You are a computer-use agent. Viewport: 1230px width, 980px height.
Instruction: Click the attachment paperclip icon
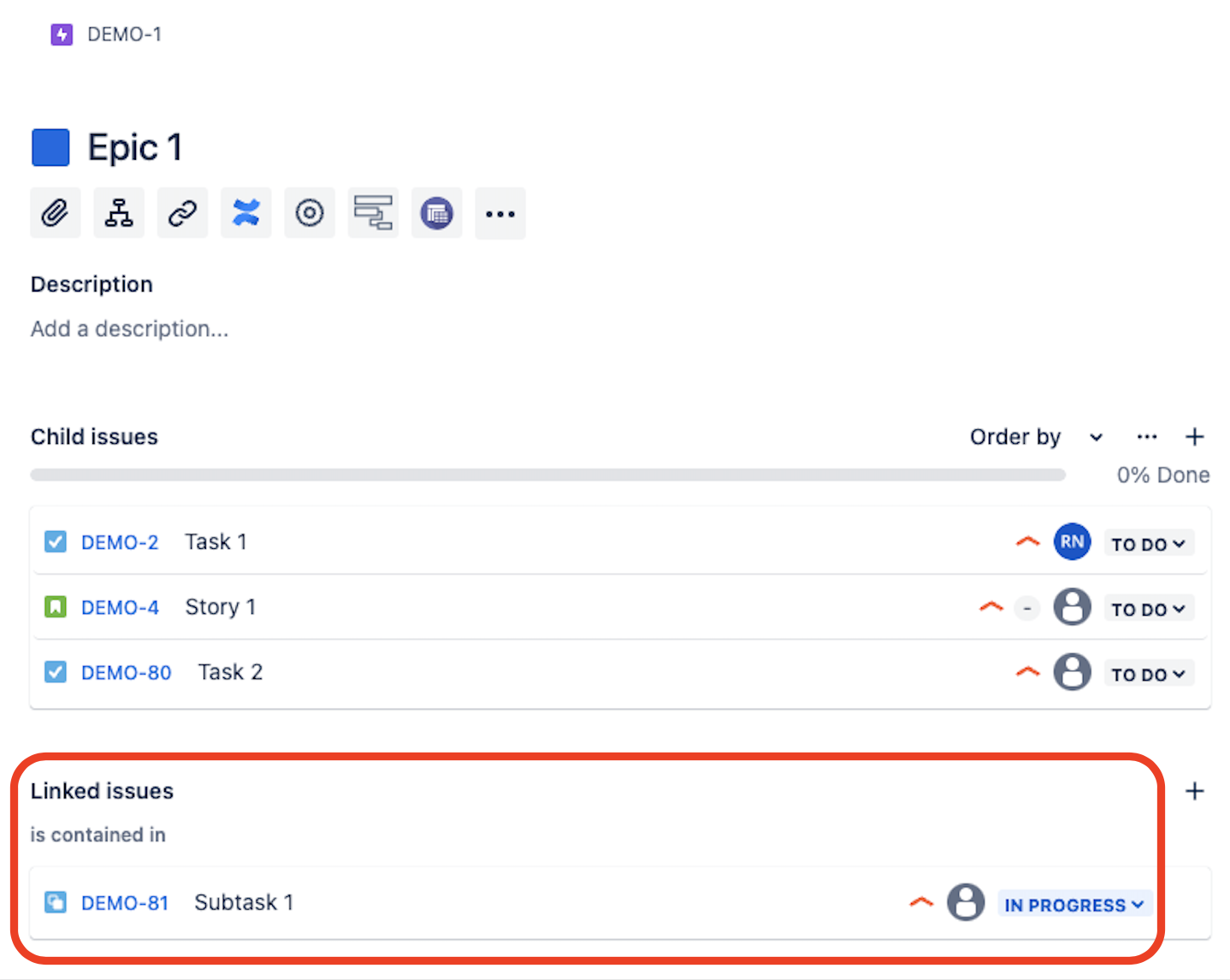[x=56, y=213]
